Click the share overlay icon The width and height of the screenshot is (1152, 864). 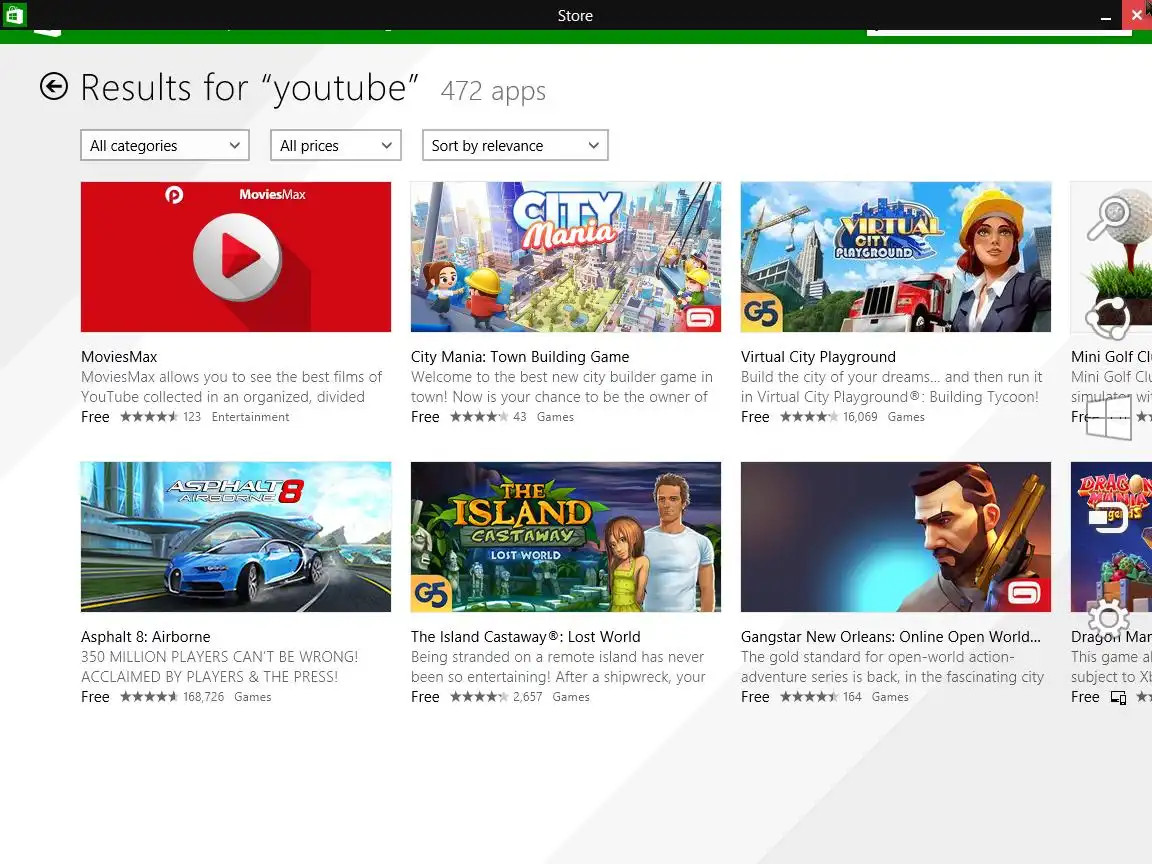tap(1108, 317)
